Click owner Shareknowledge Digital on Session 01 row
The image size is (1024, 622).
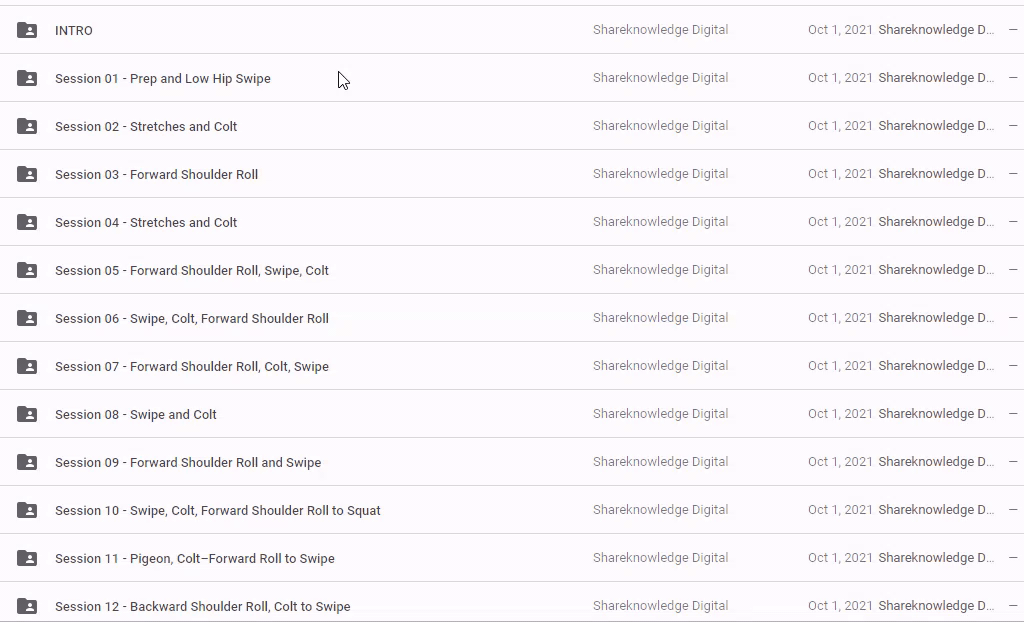pos(660,78)
